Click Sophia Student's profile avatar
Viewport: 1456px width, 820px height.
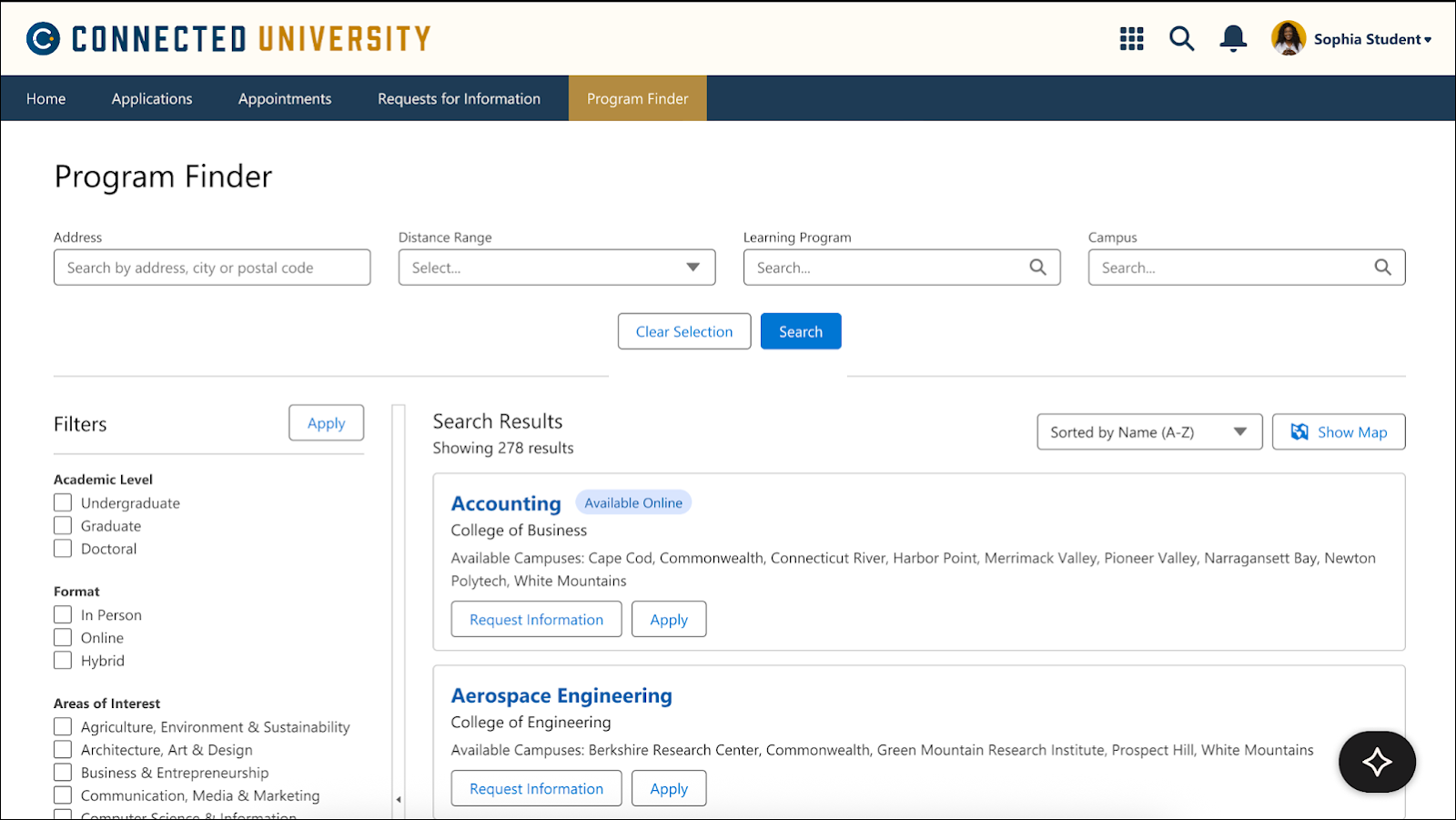coord(1287,38)
